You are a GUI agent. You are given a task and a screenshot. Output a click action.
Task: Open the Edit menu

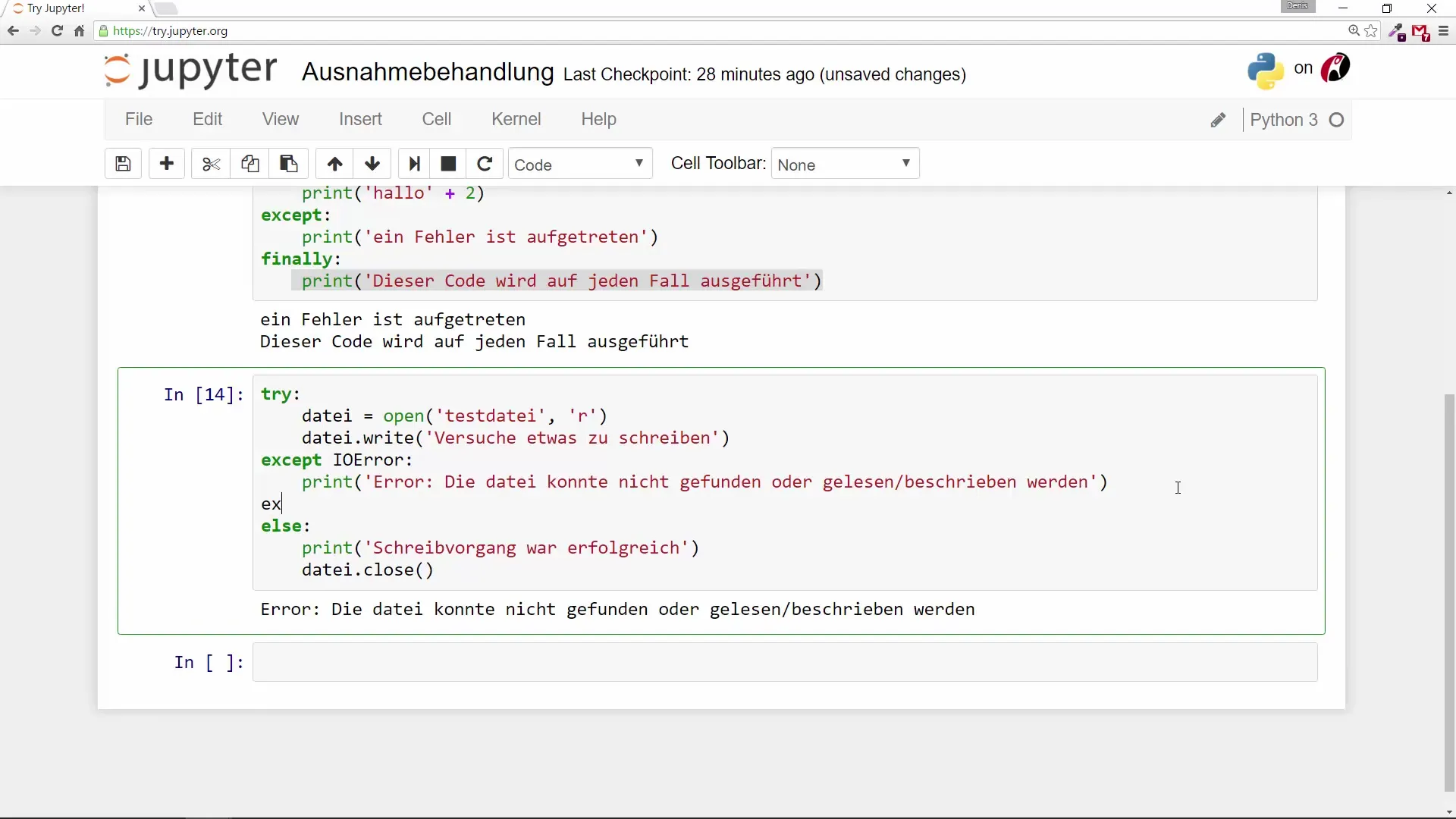207,119
